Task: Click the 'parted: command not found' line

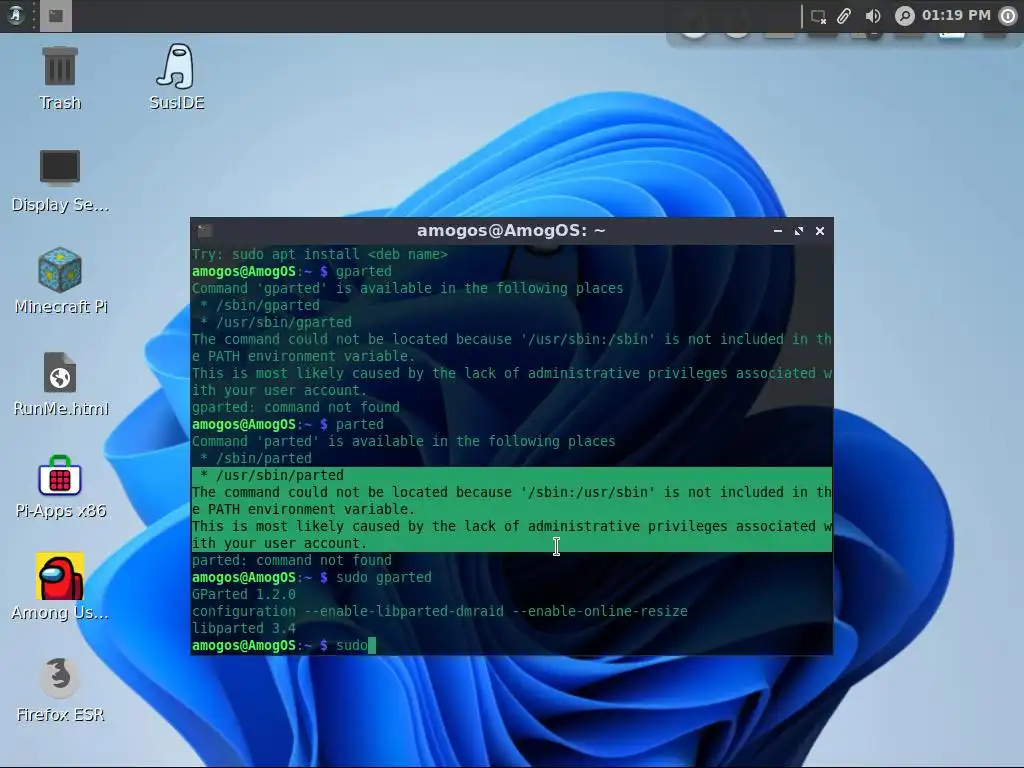Action: tap(291, 560)
